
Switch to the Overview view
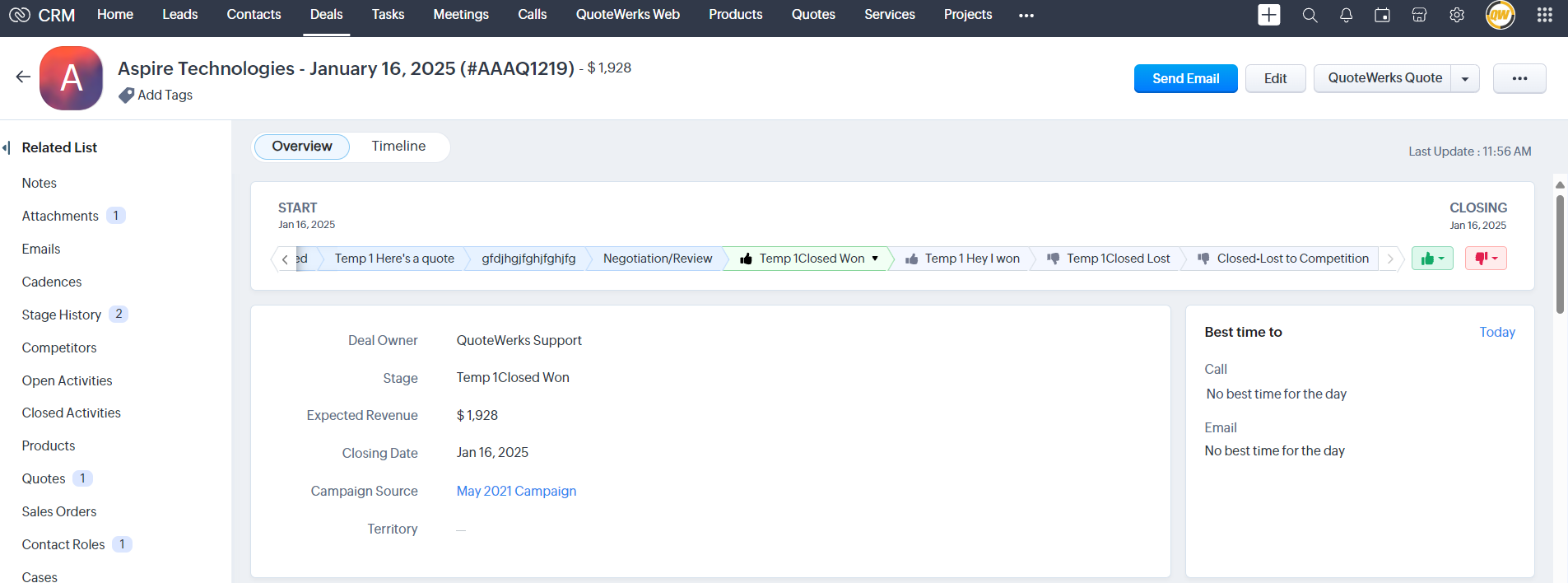[301, 147]
